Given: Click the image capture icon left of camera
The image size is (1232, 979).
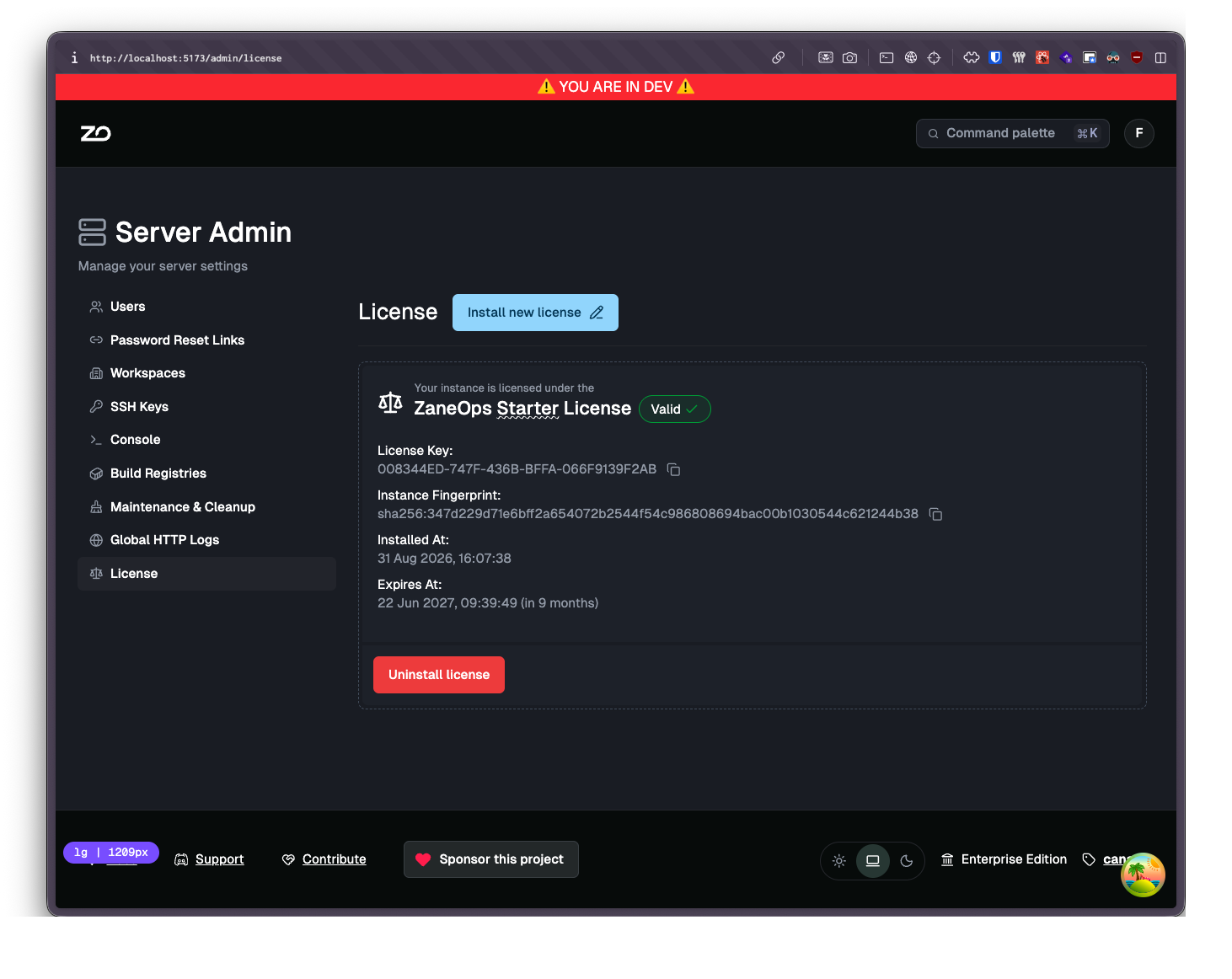Looking at the screenshot, I should [826, 58].
